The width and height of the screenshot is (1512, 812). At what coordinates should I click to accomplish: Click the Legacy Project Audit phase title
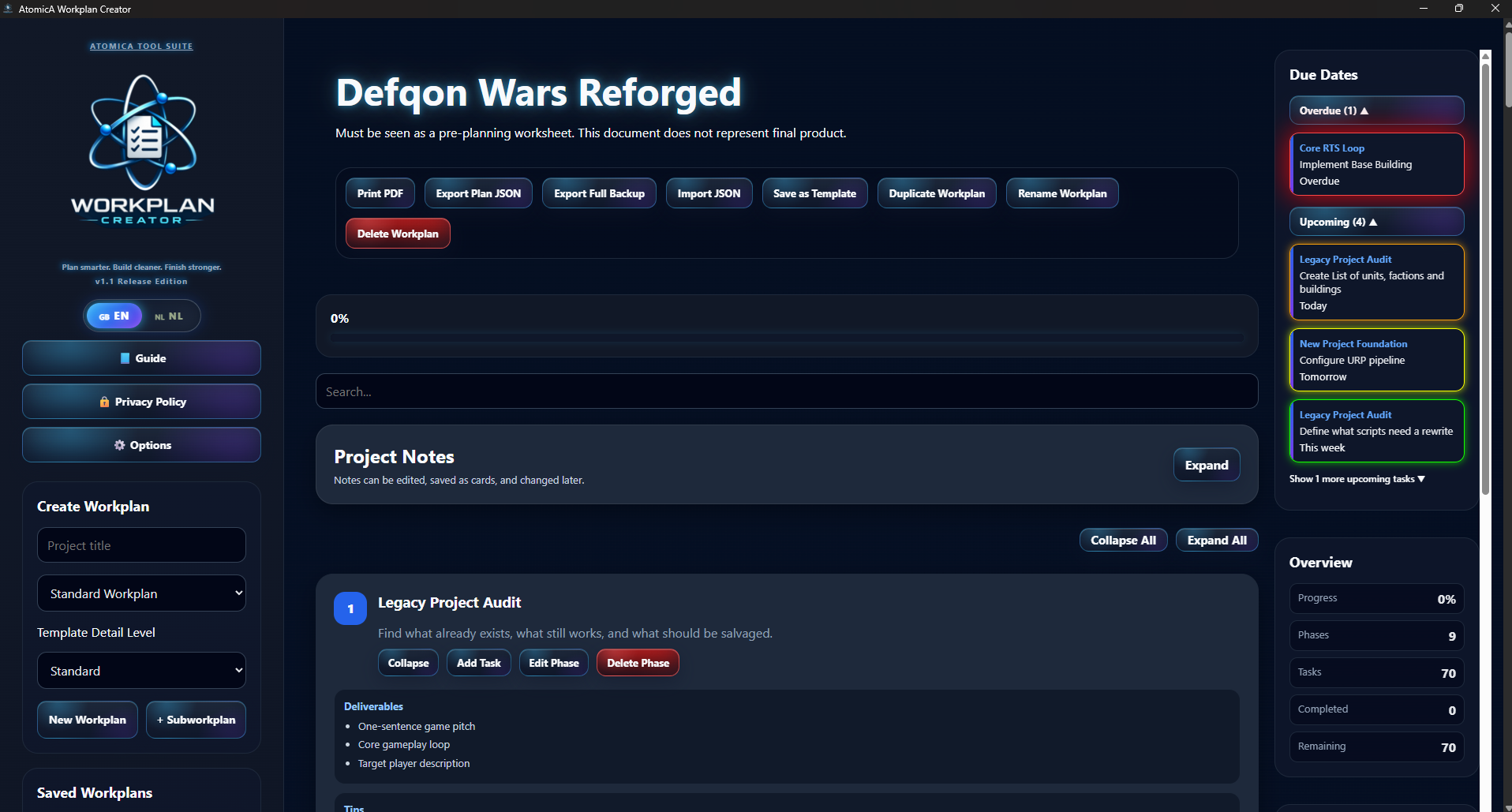pyautogui.click(x=449, y=602)
